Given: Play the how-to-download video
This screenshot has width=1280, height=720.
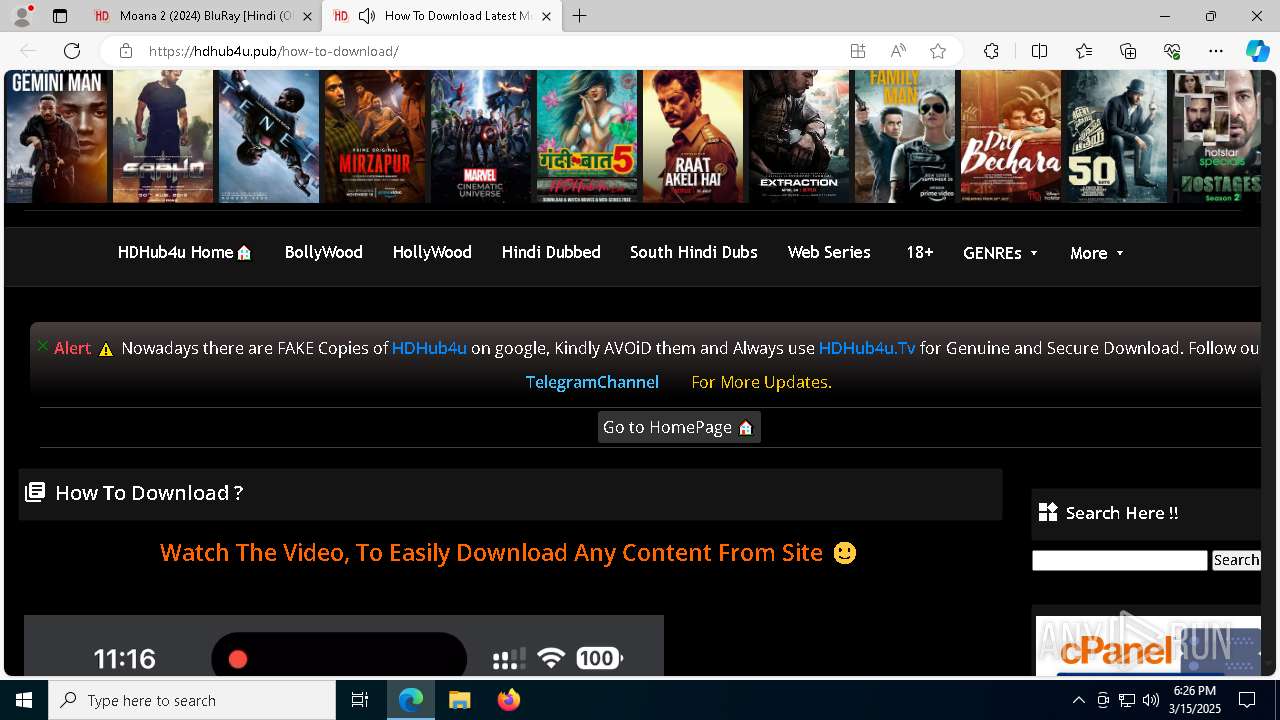Looking at the screenshot, I should [343, 645].
